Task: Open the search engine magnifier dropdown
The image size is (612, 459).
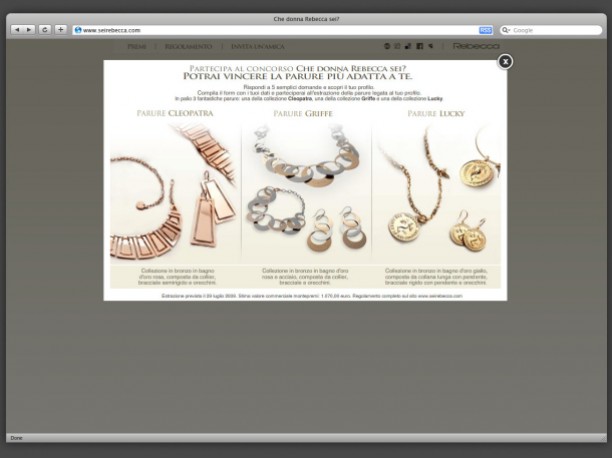Action: click(506, 30)
